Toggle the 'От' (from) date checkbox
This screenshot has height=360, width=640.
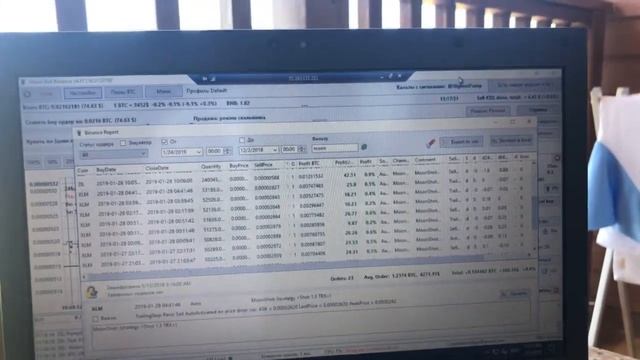(x=164, y=142)
